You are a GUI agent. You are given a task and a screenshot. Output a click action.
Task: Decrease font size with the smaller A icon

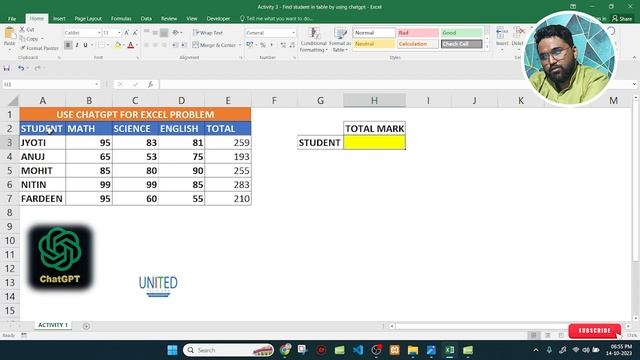click(135, 33)
